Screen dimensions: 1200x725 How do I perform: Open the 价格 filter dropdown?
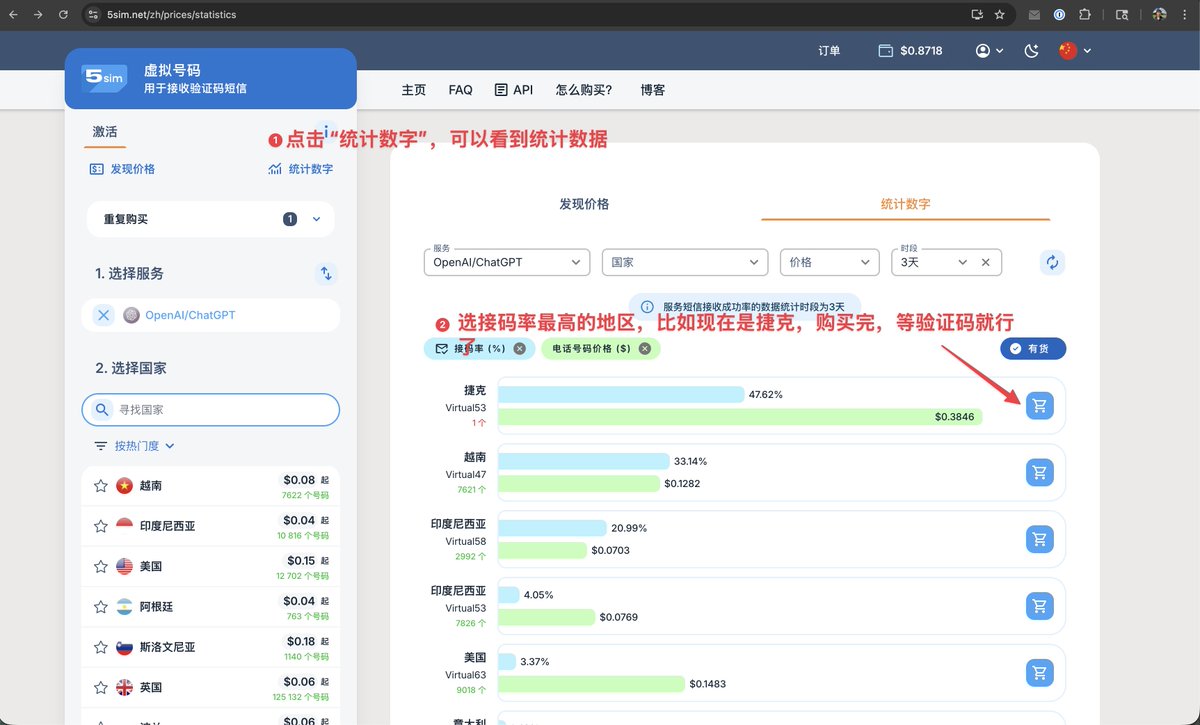point(829,262)
